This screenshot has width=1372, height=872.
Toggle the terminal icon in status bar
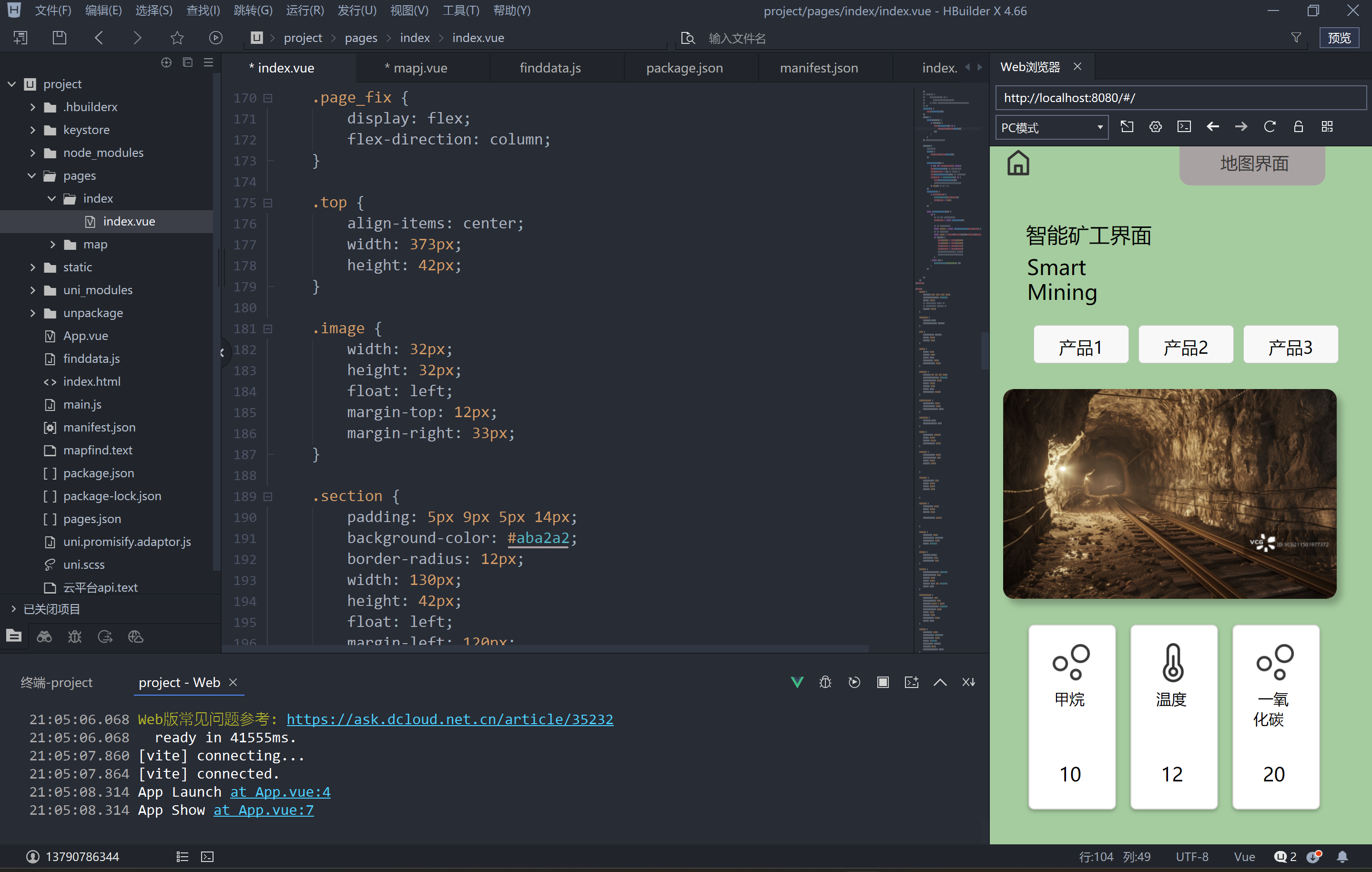(x=207, y=857)
